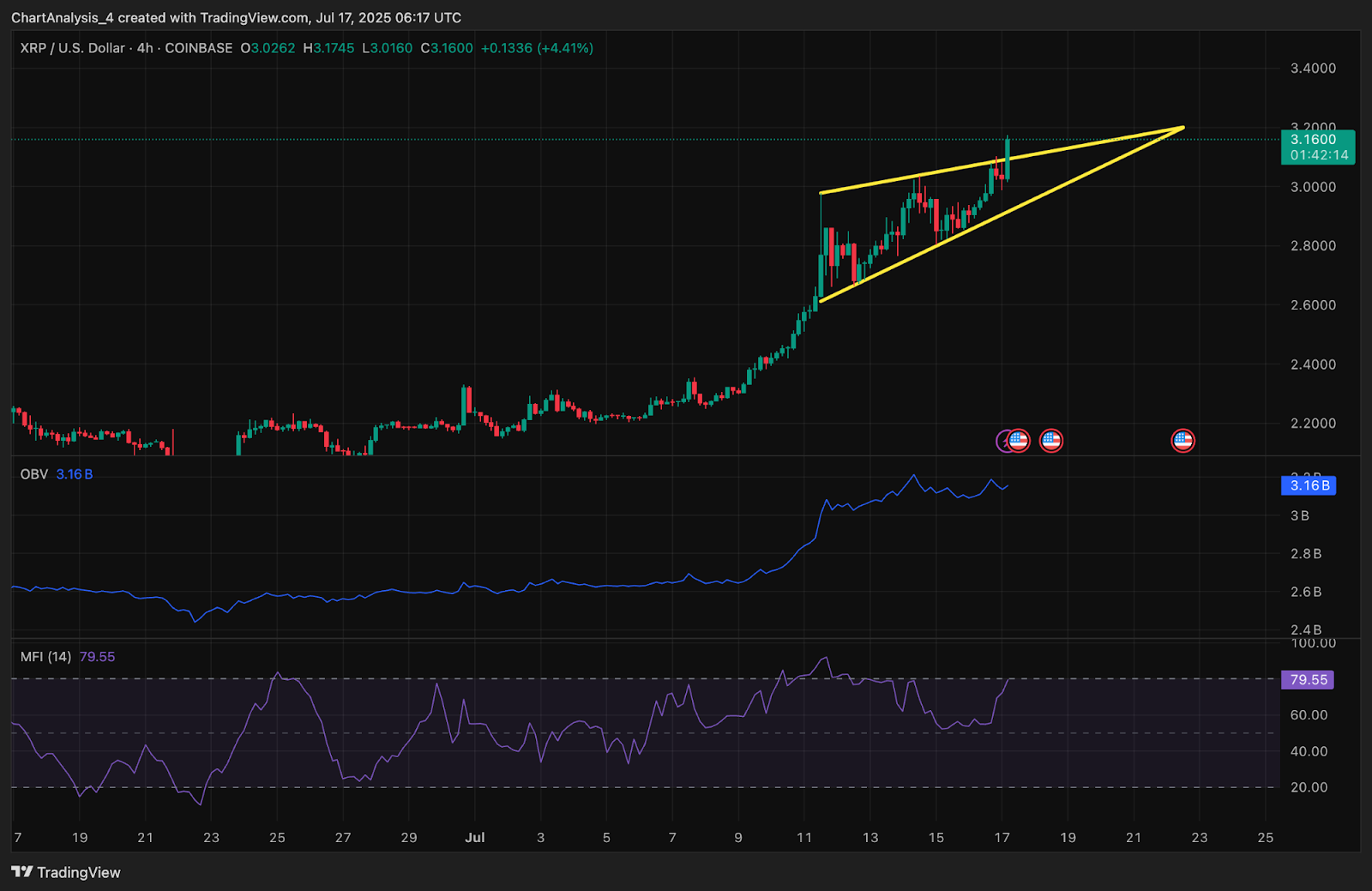Screen dimensions: 1372x891
Task: Click the 3.4000 price axis label
Action: click(1313, 69)
